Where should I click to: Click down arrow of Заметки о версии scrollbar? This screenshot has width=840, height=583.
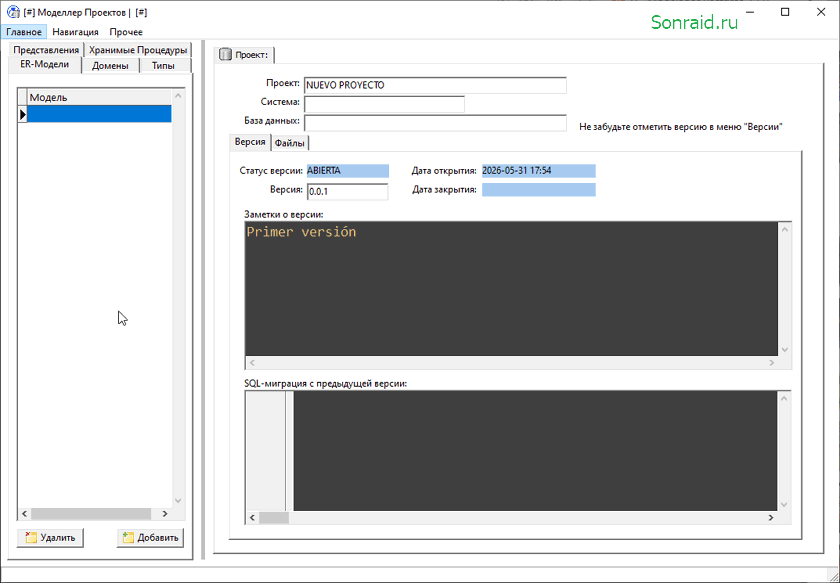pyautogui.click(x=785, y=350)
